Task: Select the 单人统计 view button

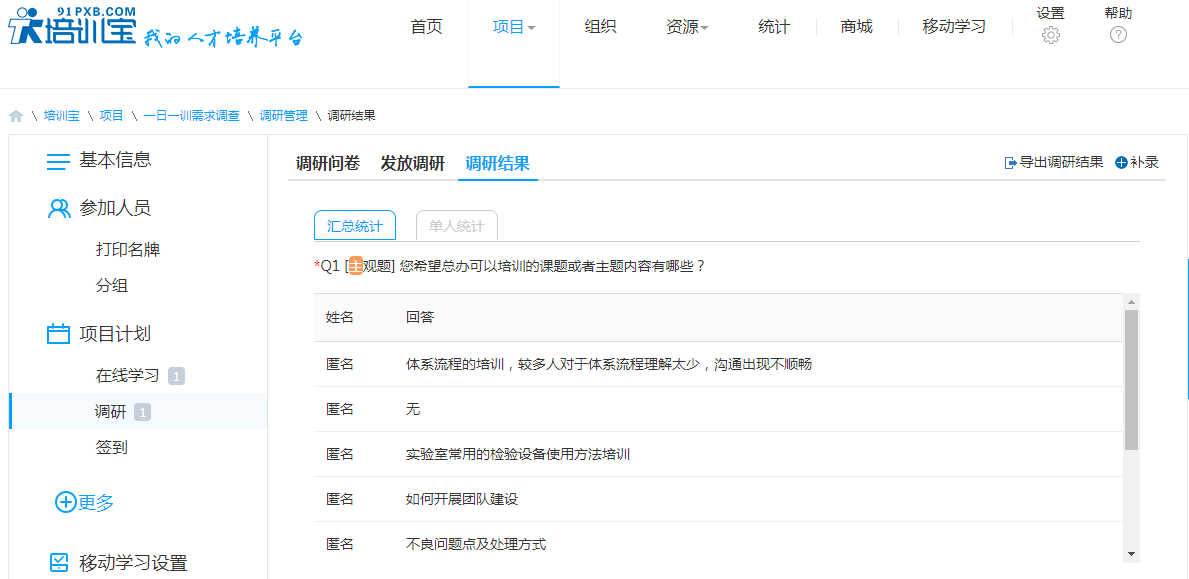Action: click(456, 226)
